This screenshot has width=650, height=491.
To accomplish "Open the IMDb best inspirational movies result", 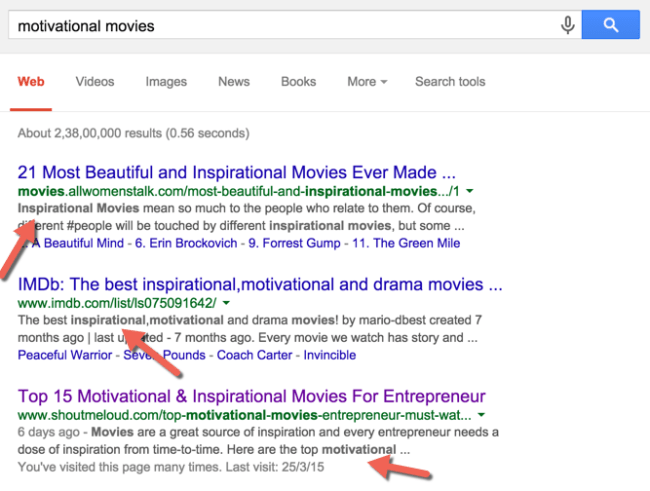I will click(x=260, y=284).
